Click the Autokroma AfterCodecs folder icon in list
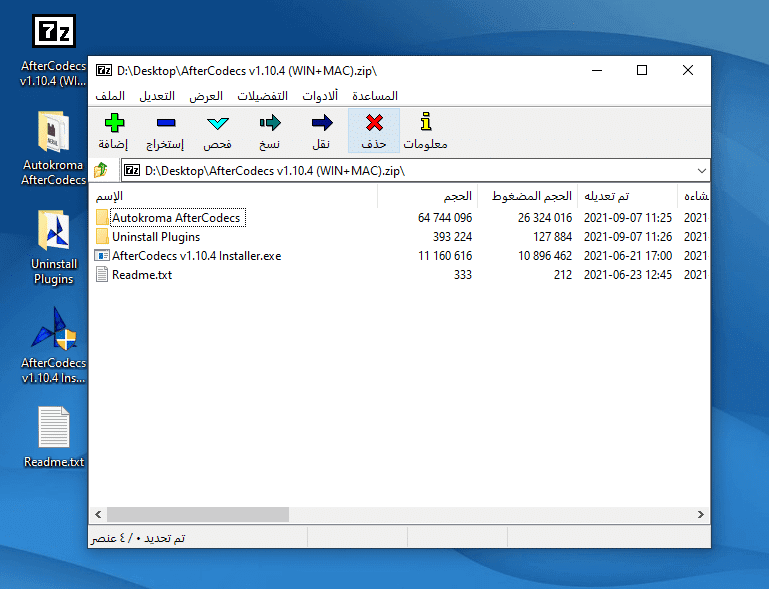 (102, 217)
